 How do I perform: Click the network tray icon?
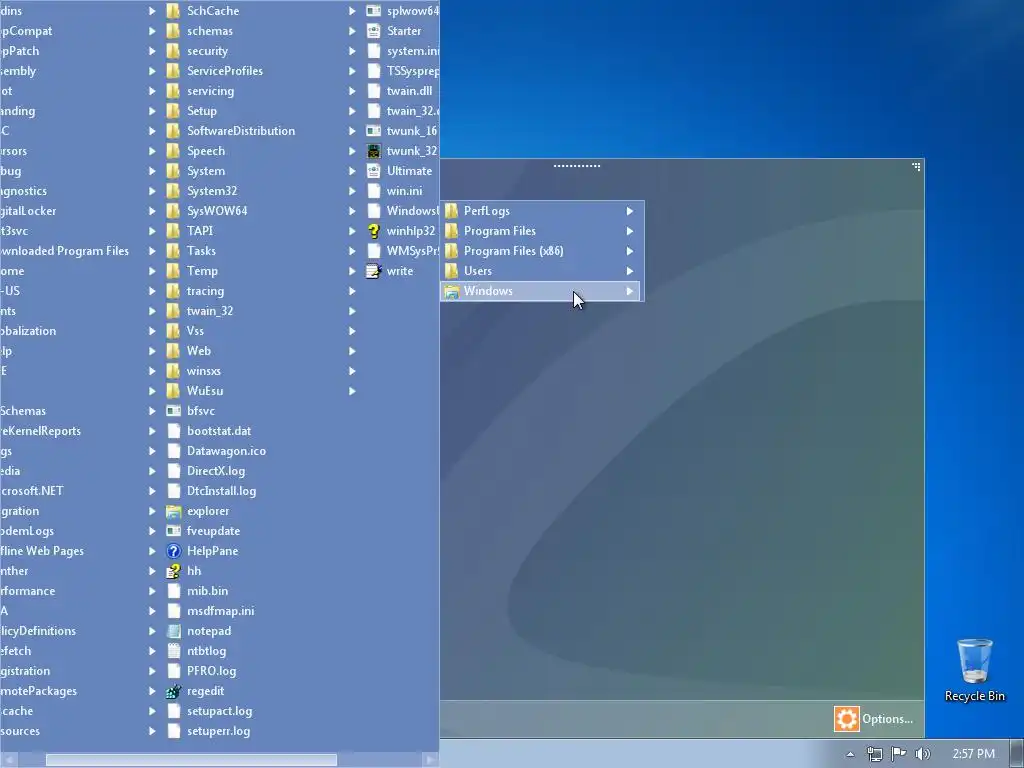pyautogui.click(x=874, y=754)
